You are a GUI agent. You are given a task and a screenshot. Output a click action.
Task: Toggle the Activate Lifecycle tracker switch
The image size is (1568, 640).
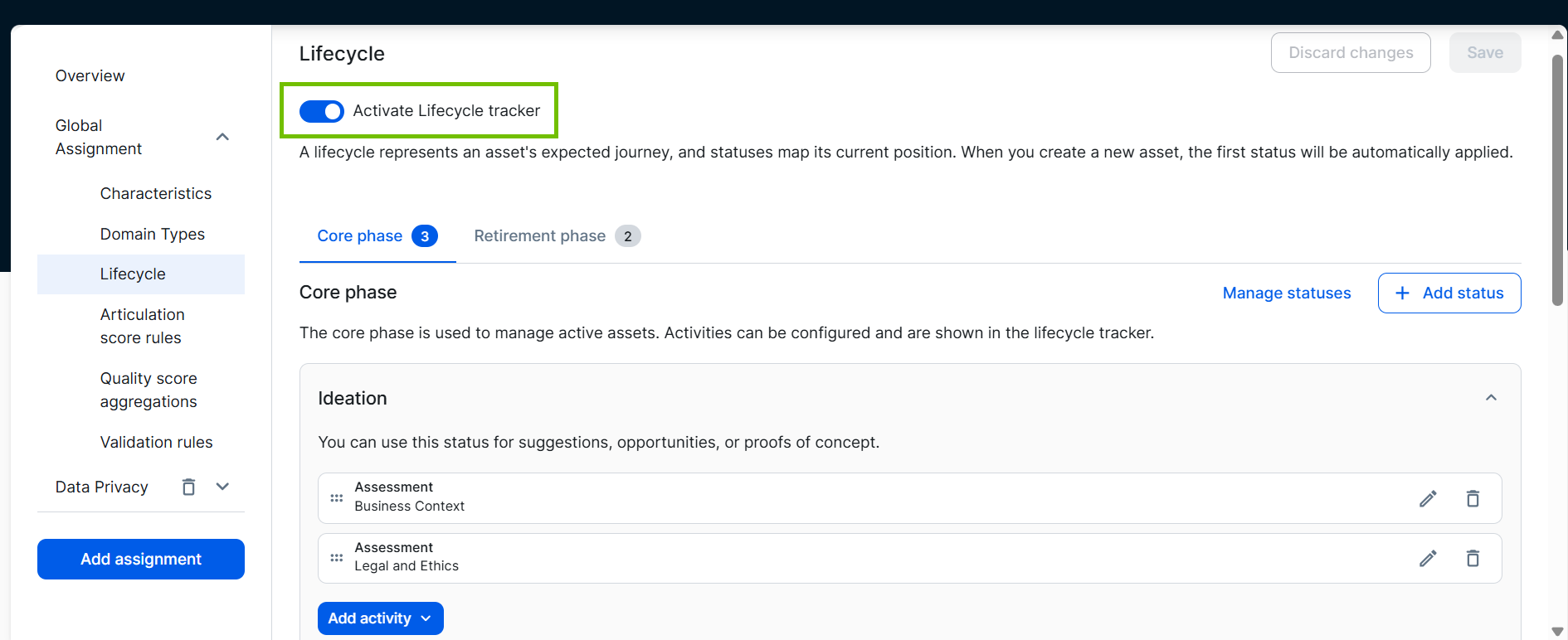[x=322, y=111]
